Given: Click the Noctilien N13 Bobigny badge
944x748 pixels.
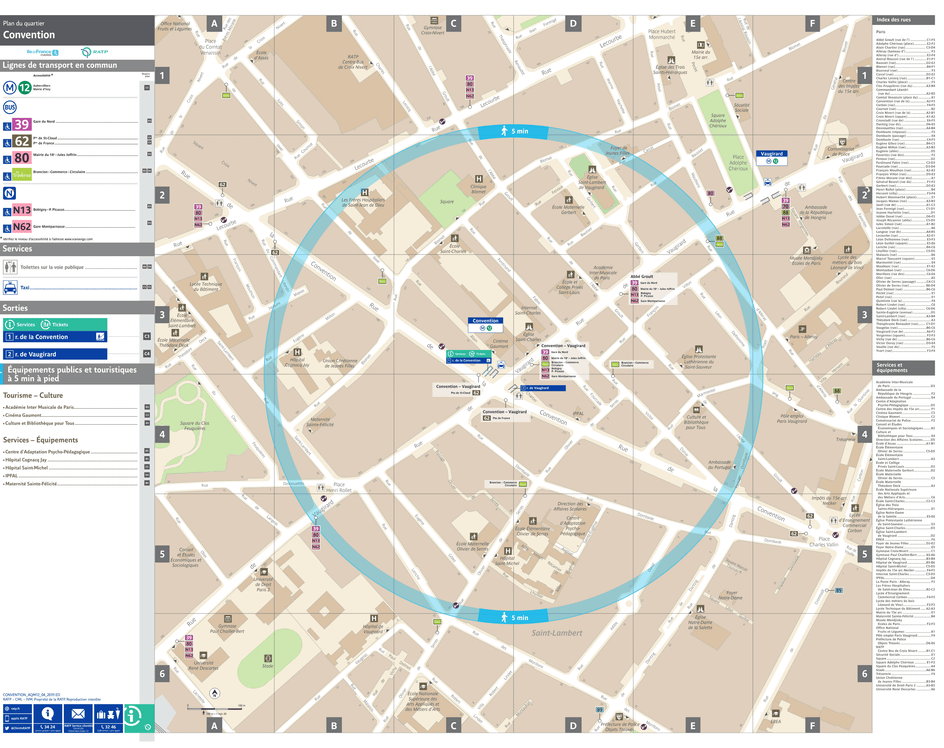Looking at the screenshot, I should [x=20, y=210].
